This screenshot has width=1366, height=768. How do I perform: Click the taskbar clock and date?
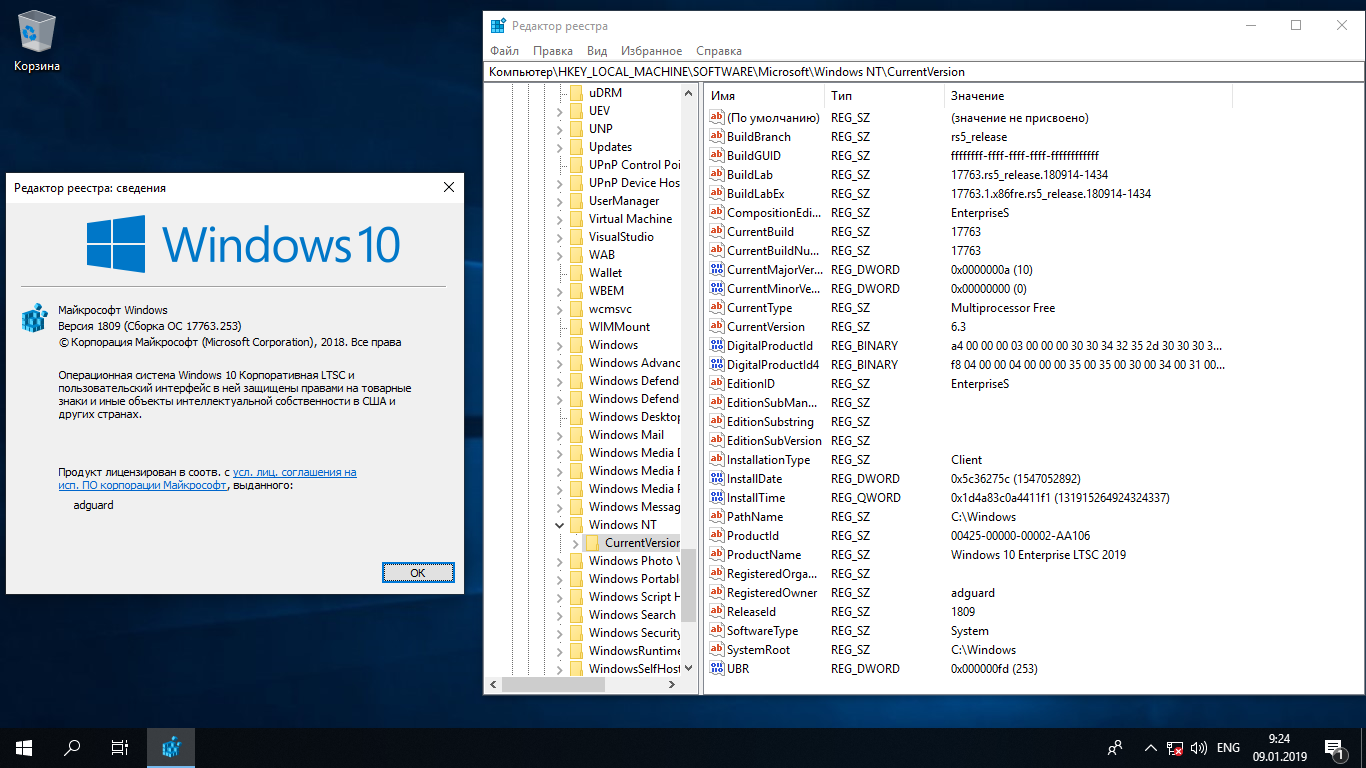[x=1278, y=747]
